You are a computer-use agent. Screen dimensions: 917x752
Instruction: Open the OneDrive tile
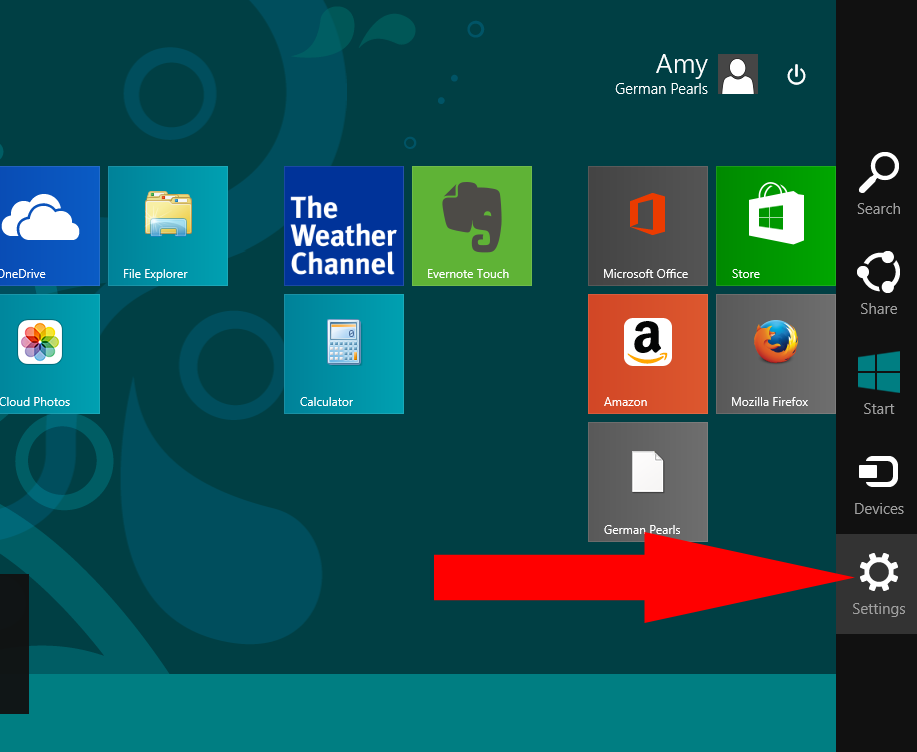[x=50, y=226]
